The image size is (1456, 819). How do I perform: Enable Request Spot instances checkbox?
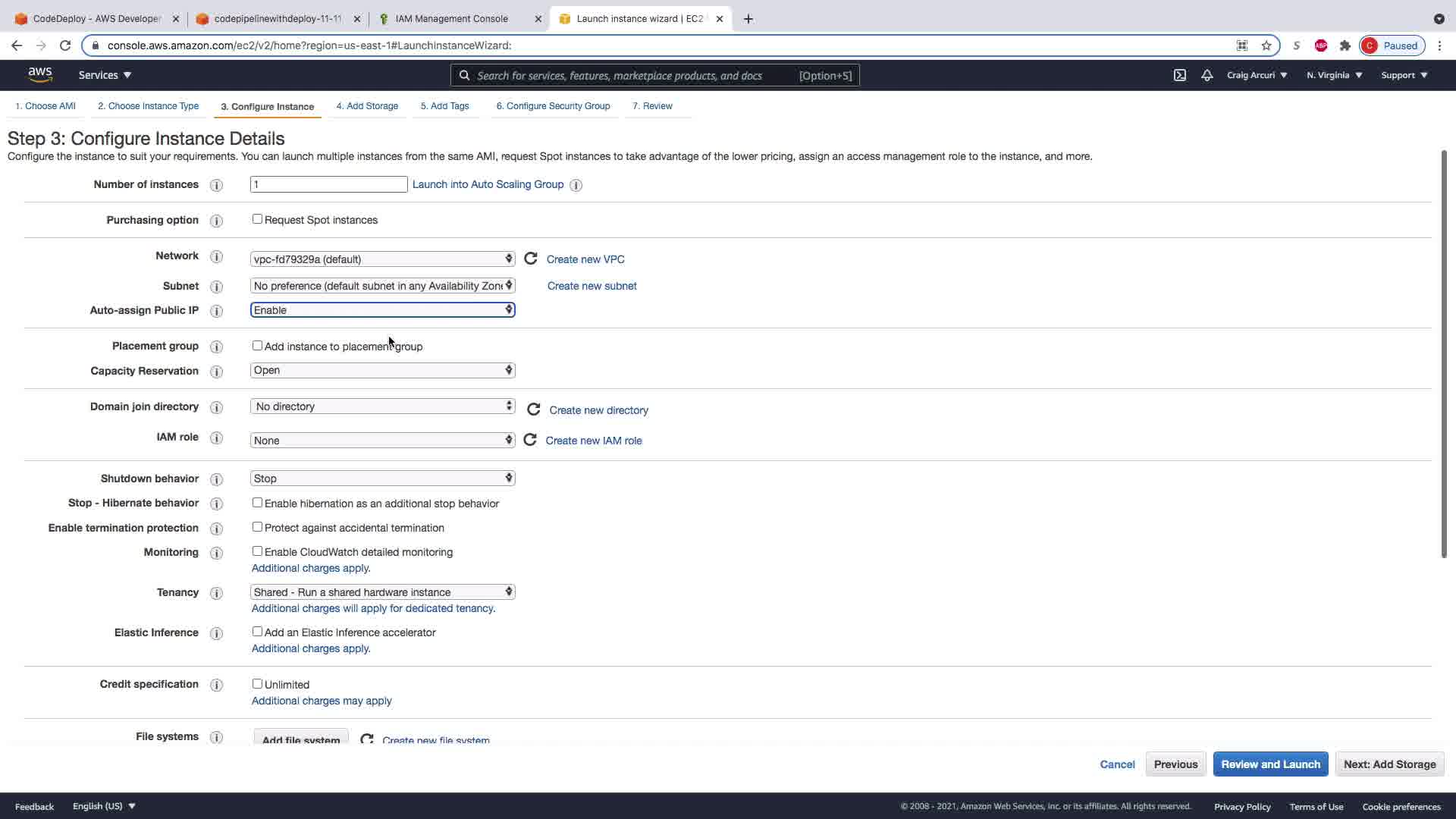[257, 219]
